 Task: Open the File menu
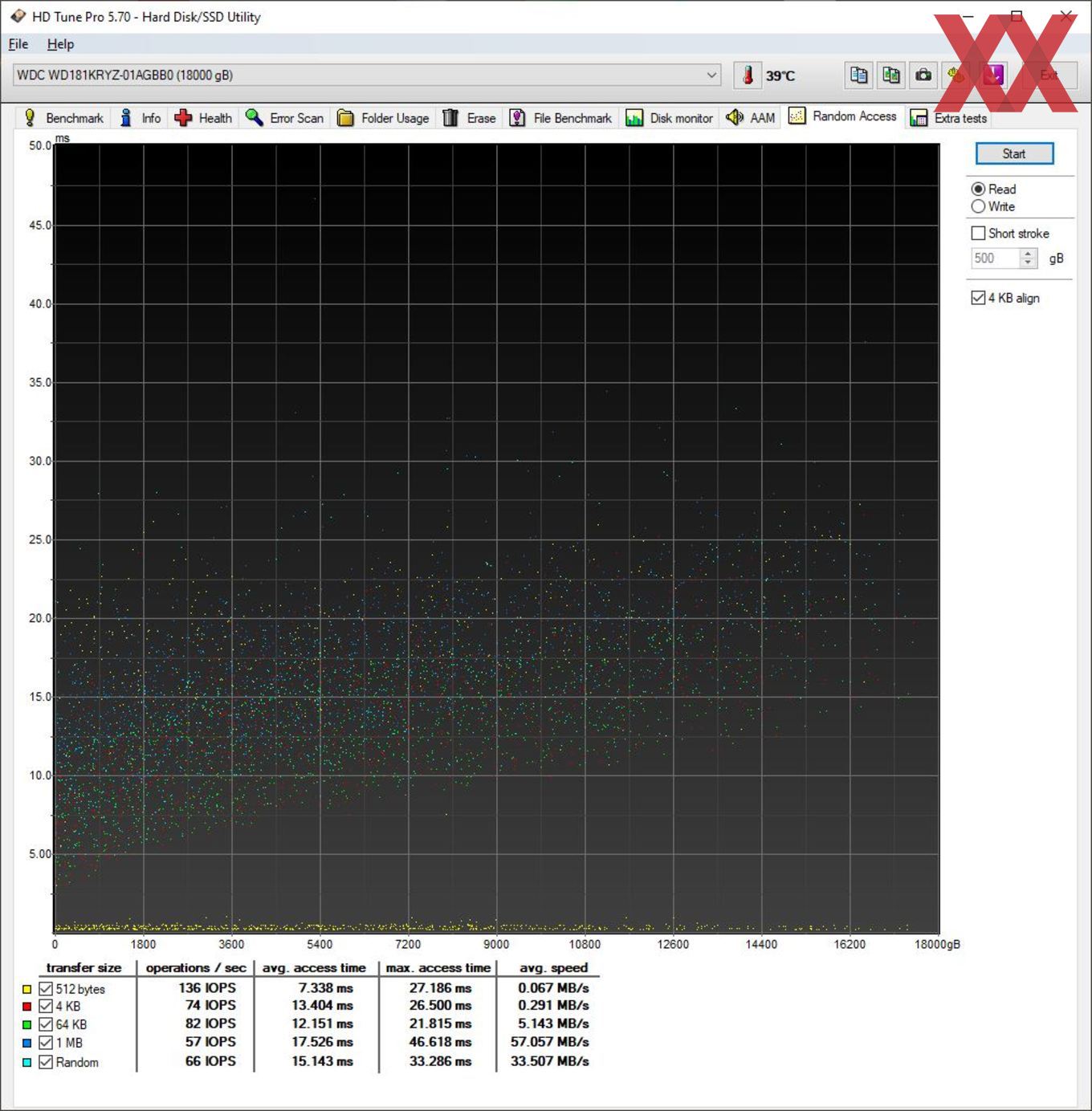[x=18, y=44]
